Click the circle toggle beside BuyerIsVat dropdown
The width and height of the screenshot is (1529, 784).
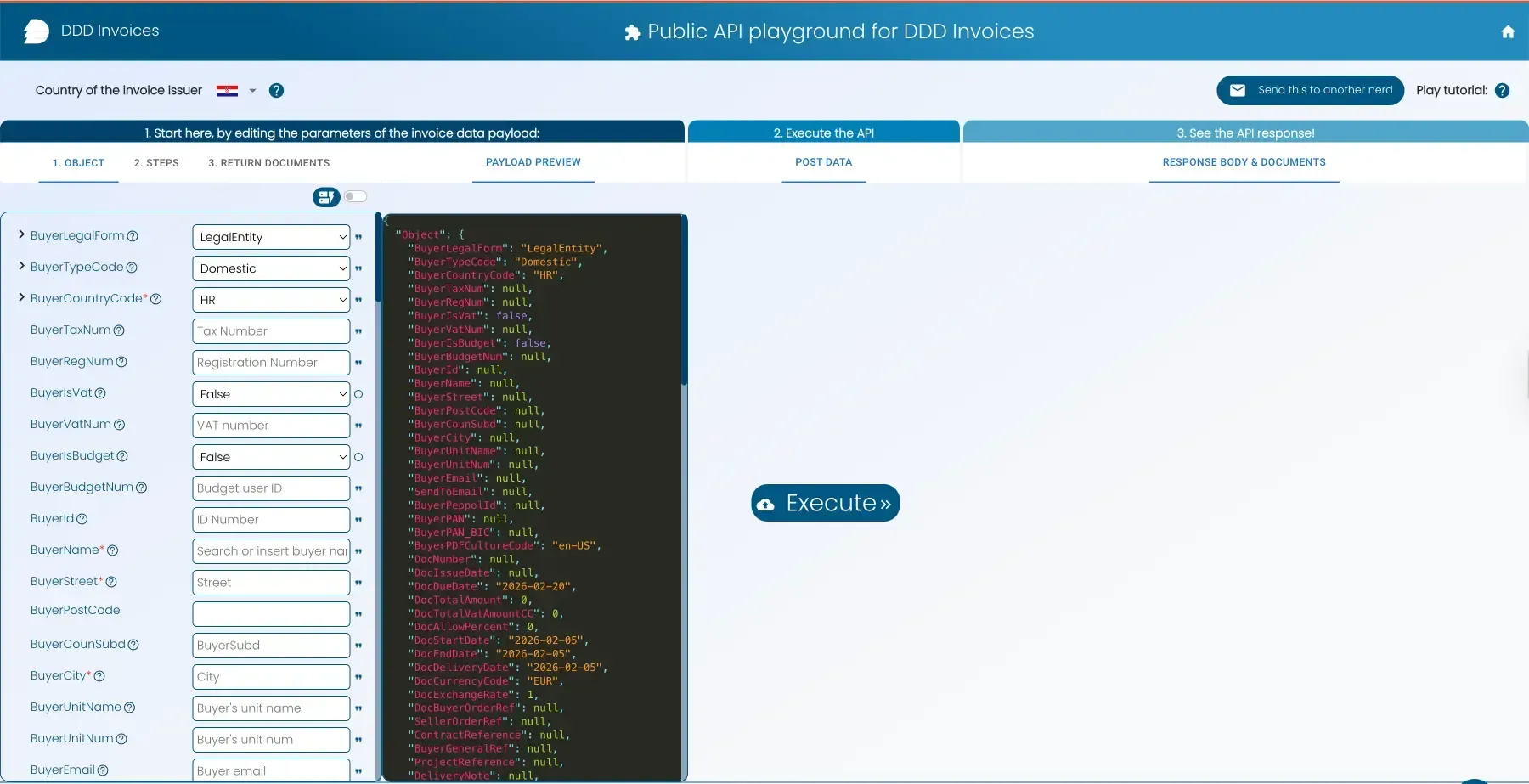click(x=358, y=394)
